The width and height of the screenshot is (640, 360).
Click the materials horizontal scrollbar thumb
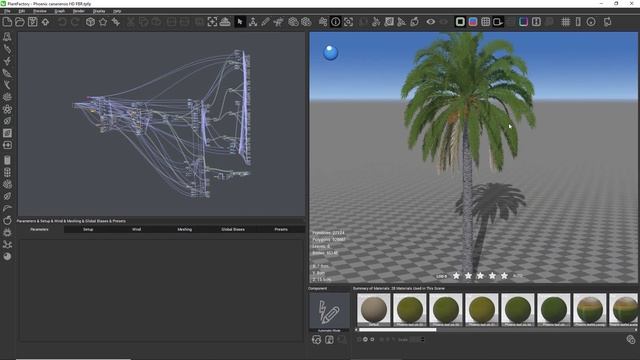point(398,330)
